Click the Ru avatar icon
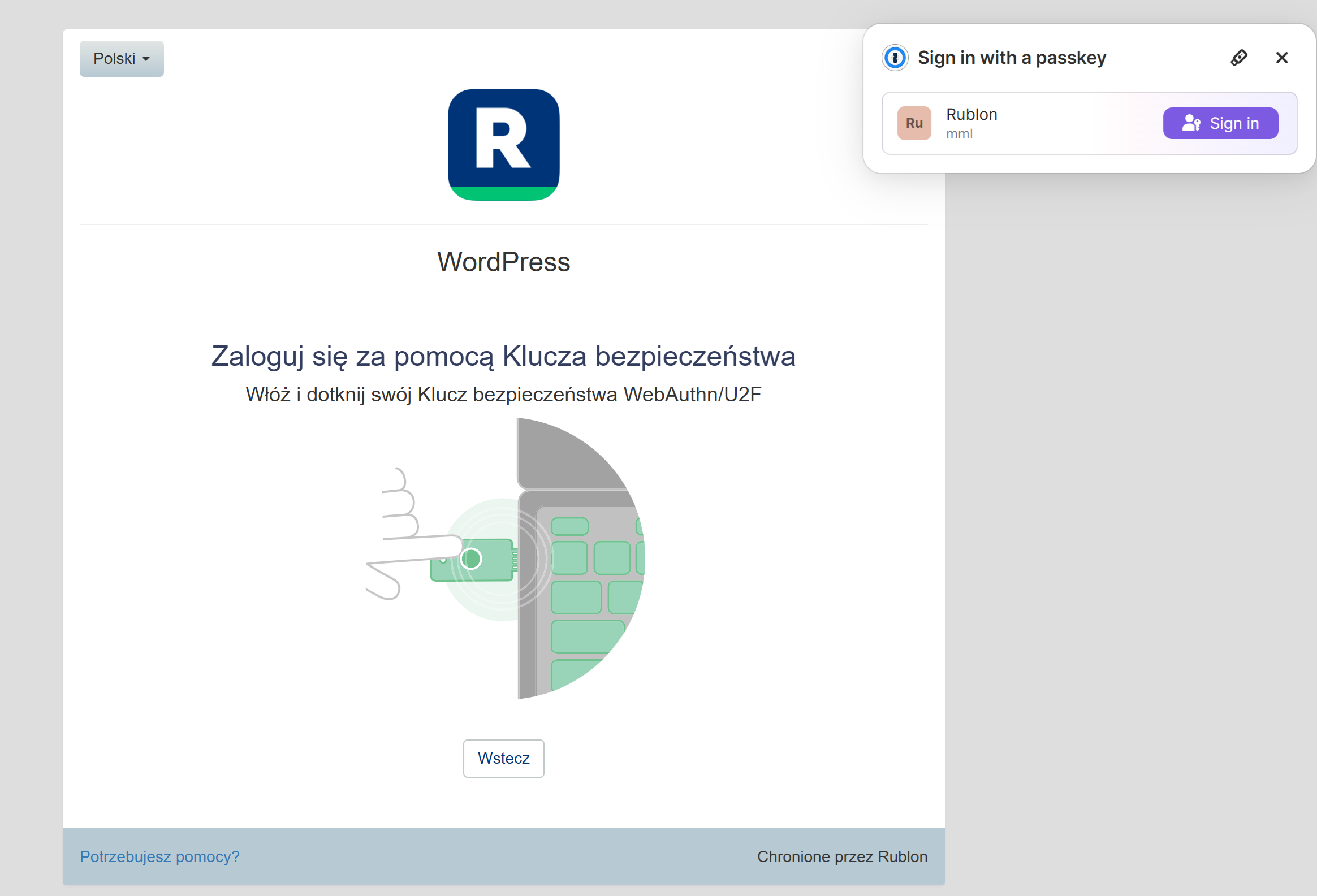The height and width of the screenshot is (896, 1317). [914, 123]
